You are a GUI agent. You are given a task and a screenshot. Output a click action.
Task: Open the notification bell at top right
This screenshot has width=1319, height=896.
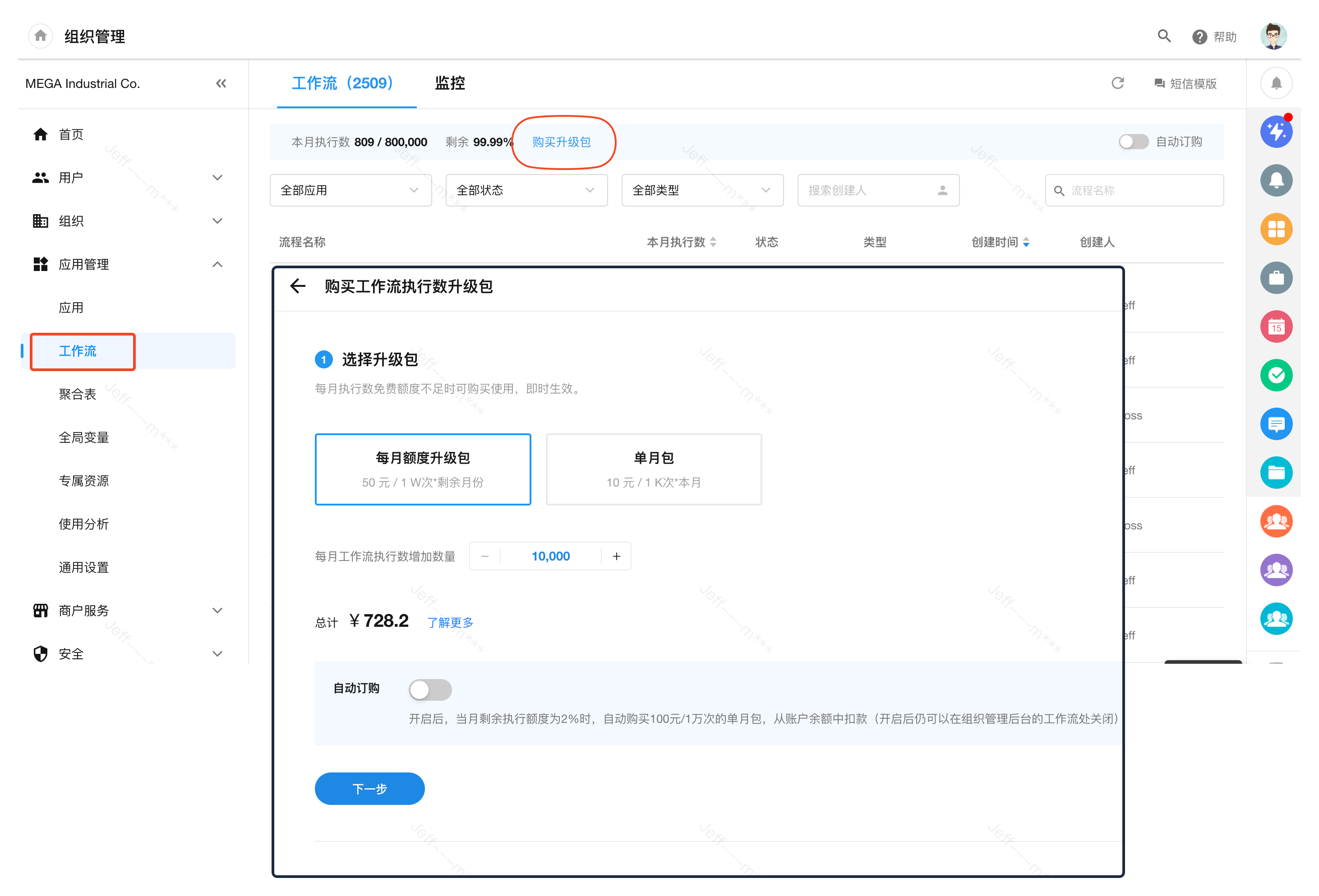[x=1276, y=83]
